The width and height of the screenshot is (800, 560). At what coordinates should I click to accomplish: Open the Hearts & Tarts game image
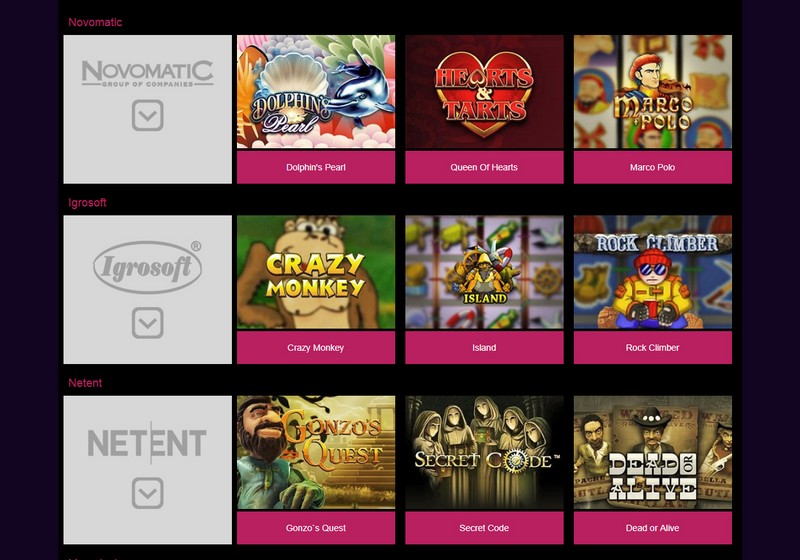484,92
